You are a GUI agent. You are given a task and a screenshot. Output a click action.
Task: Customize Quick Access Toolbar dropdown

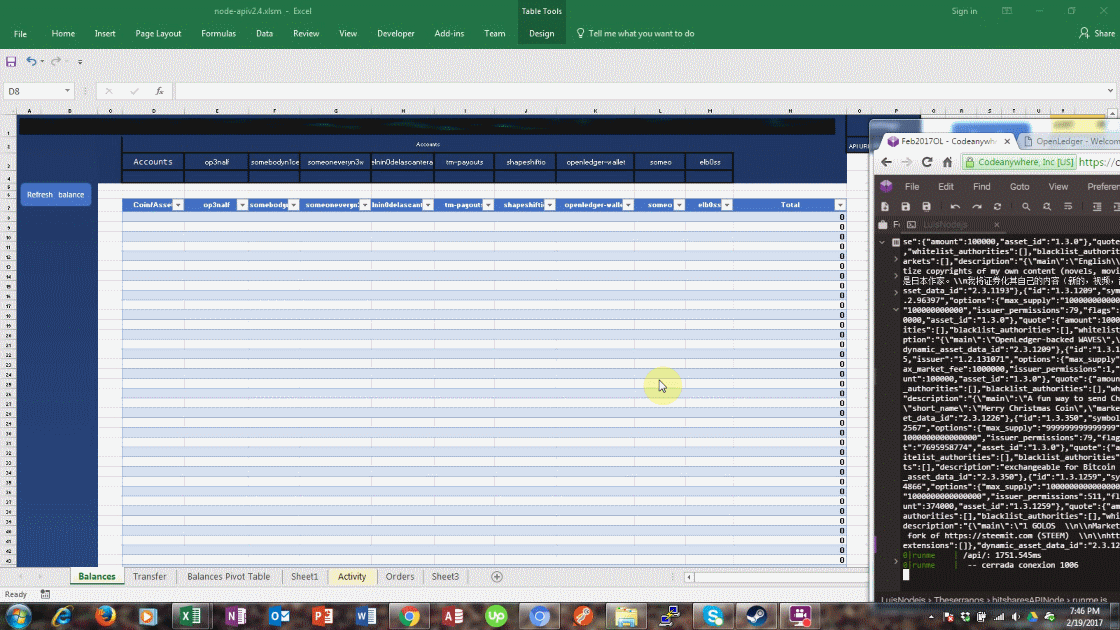(80, 62)
